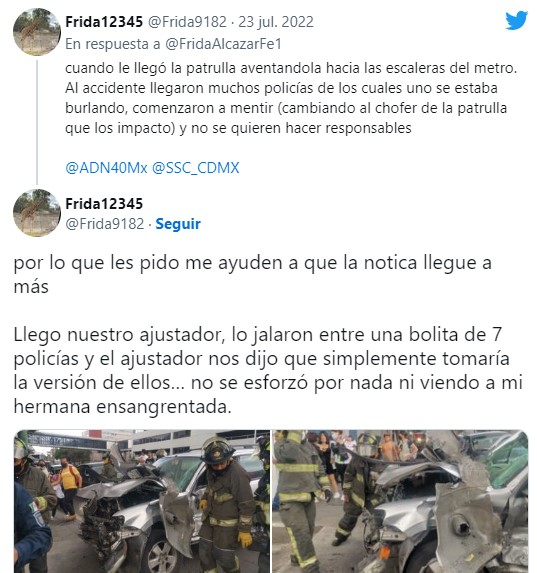Click the parent tweet text about patrulla
This screenshot has width=537, height=573.
[291, 98]
